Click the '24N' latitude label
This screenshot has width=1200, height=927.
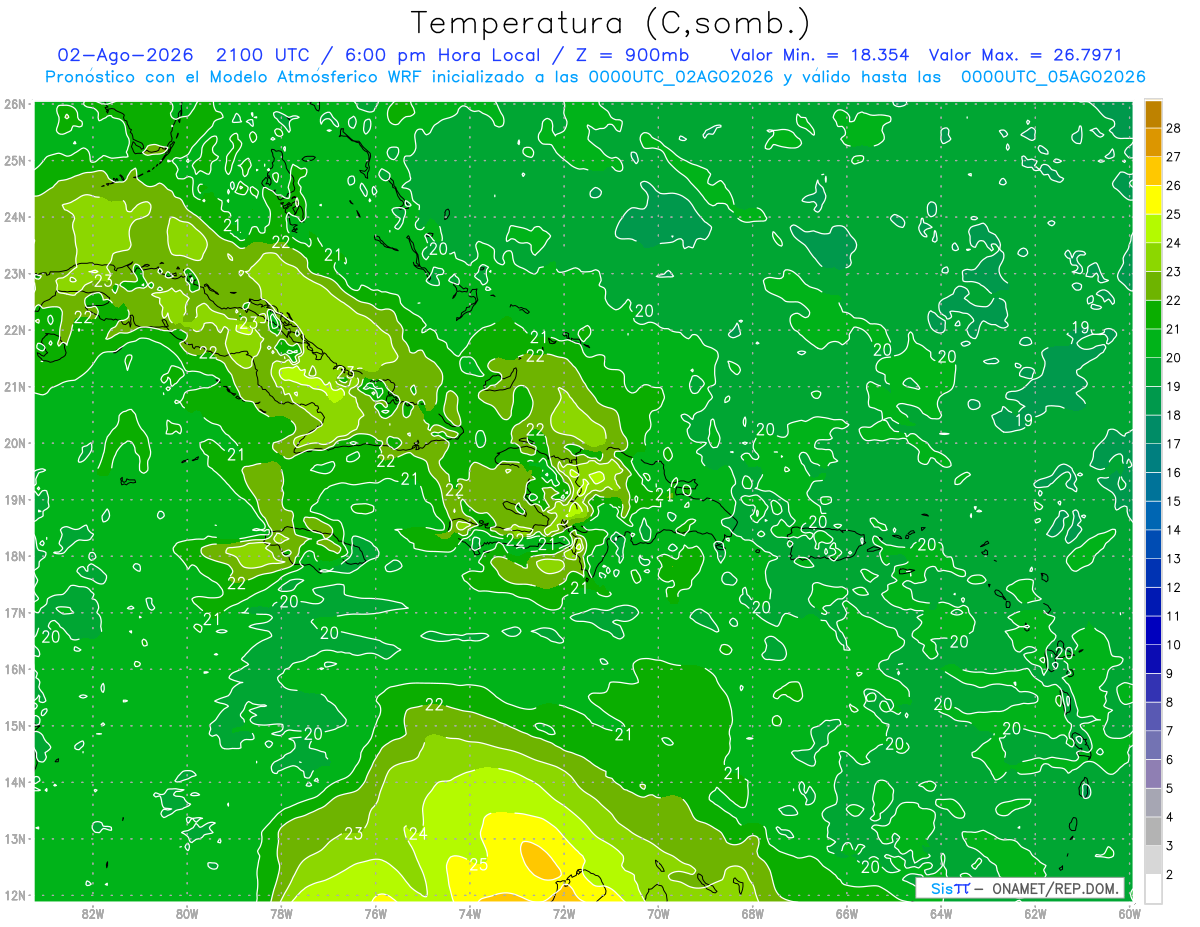pyautogui.click(x=15, y=217)
